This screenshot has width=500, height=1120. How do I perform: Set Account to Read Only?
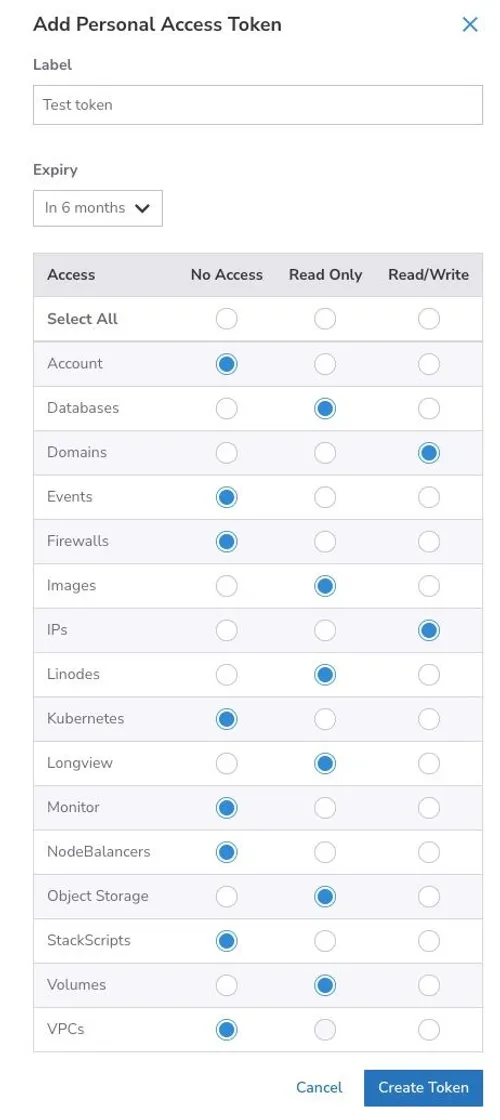point(325,364)
